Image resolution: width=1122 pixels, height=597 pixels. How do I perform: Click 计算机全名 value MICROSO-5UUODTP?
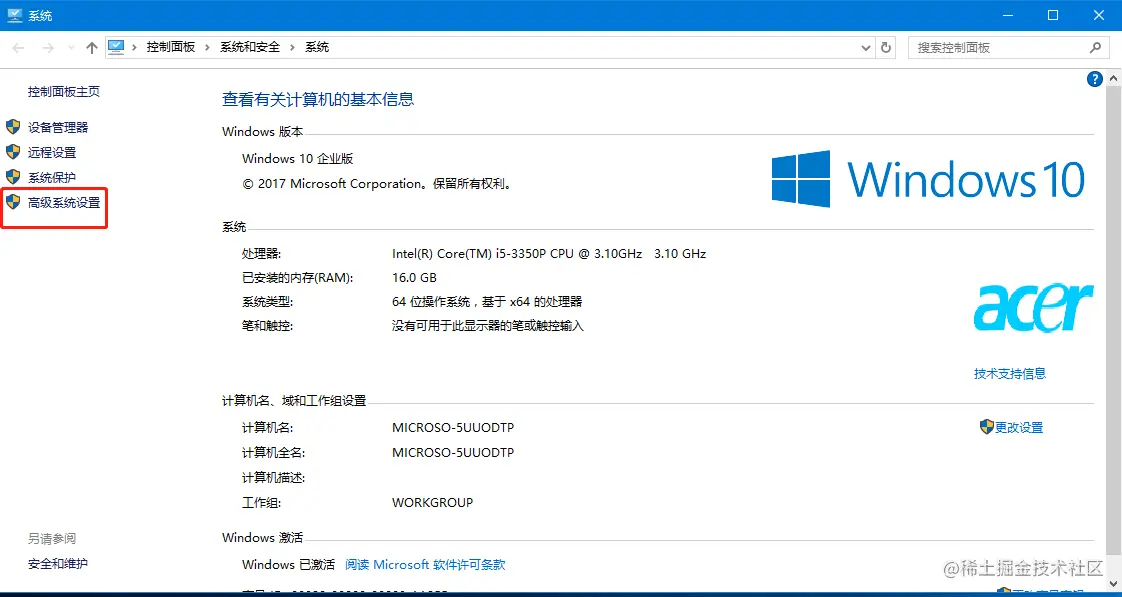tap(453, 453)
